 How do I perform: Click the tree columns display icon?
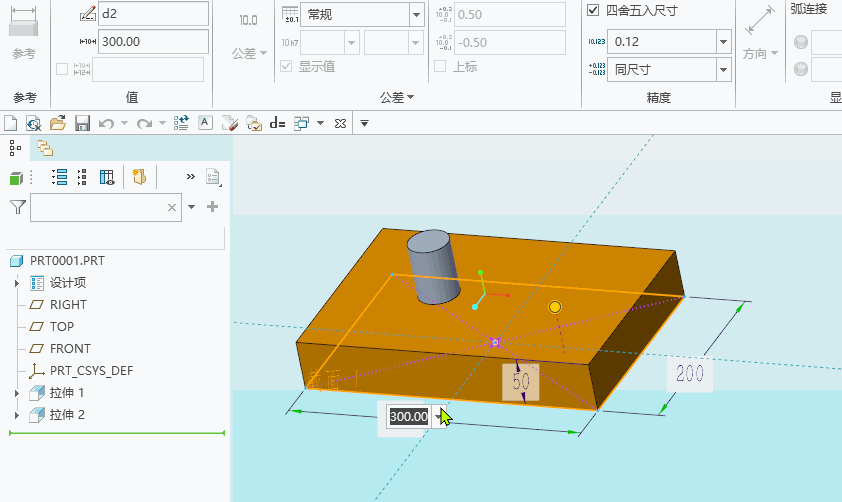tap(107, 177)
